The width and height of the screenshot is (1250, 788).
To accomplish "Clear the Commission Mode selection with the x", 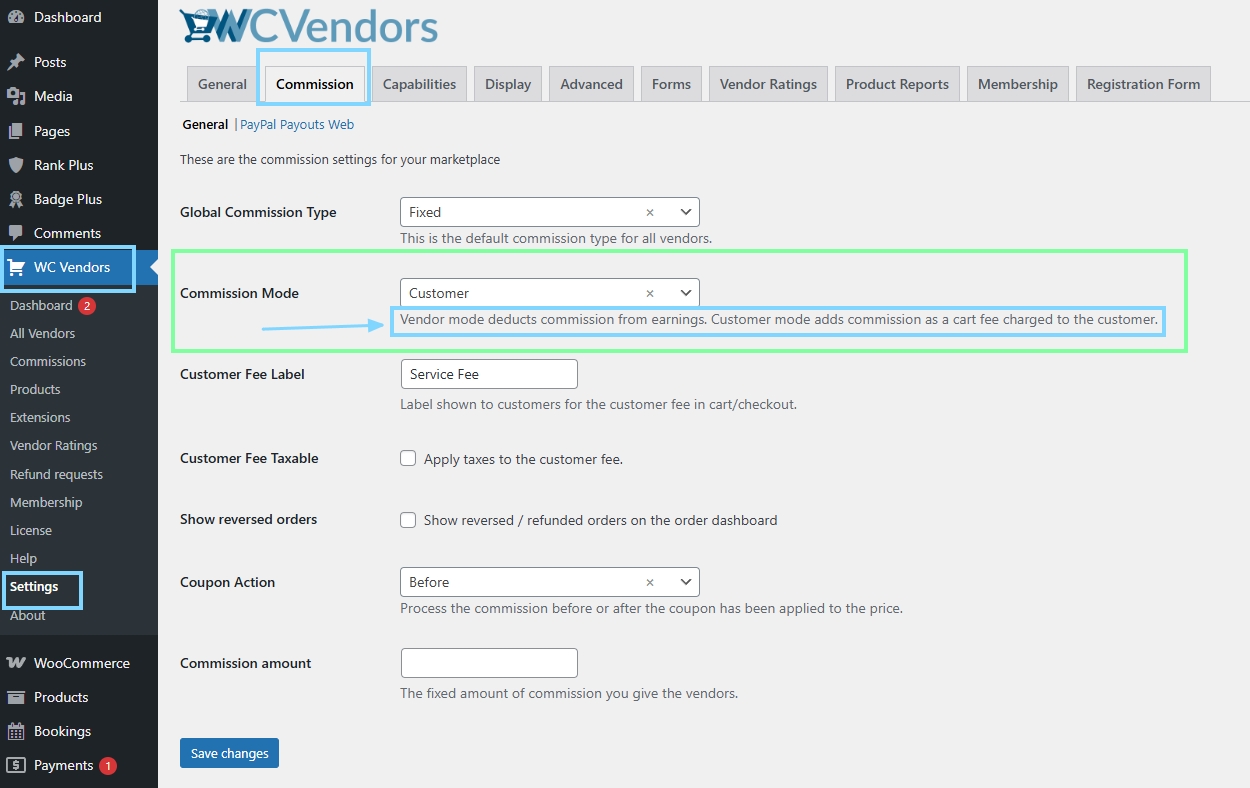I will point(650,293).
